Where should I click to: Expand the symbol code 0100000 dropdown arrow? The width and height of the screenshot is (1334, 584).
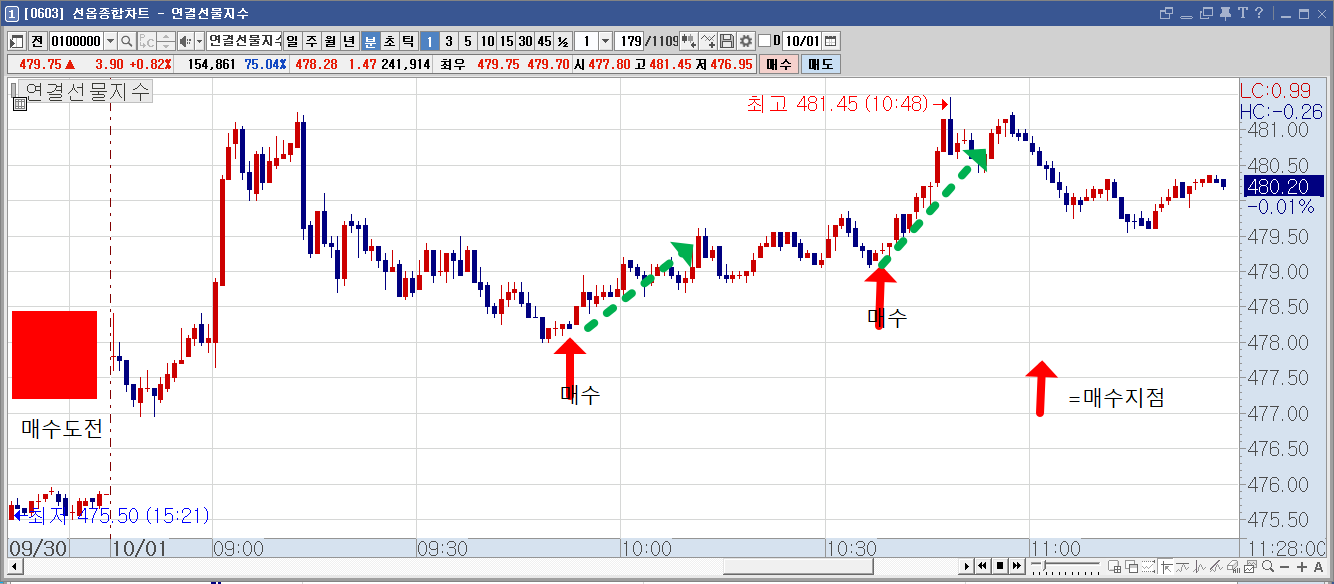(110, 41)
